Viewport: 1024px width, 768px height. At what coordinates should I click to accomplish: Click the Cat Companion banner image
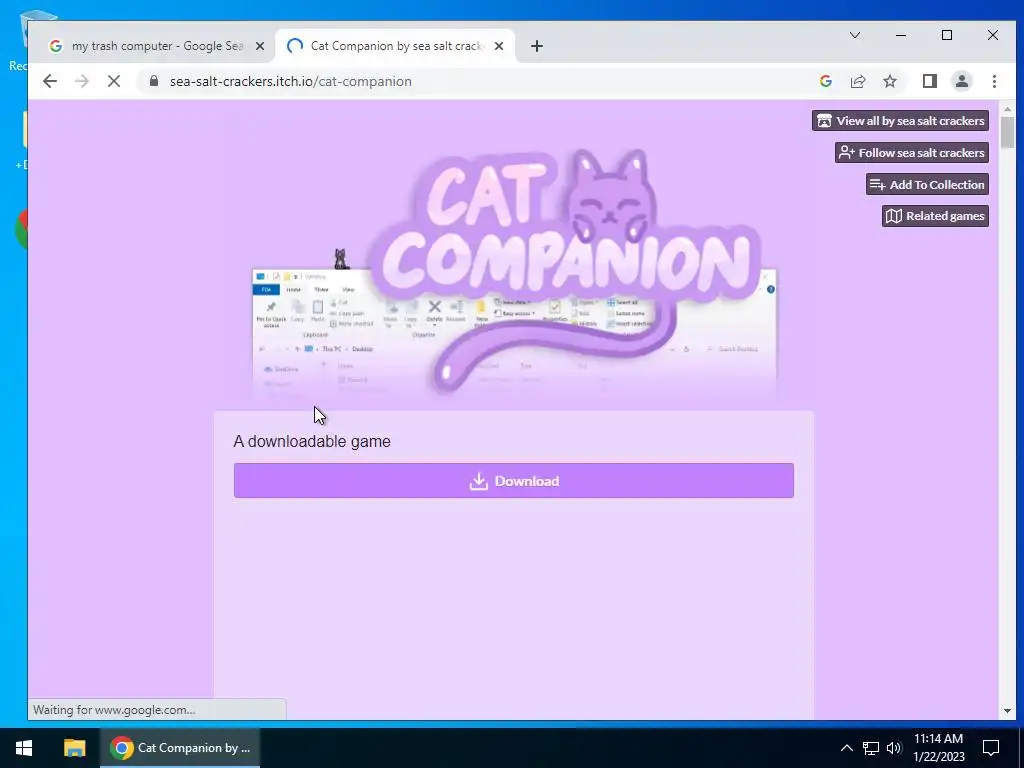514,271
